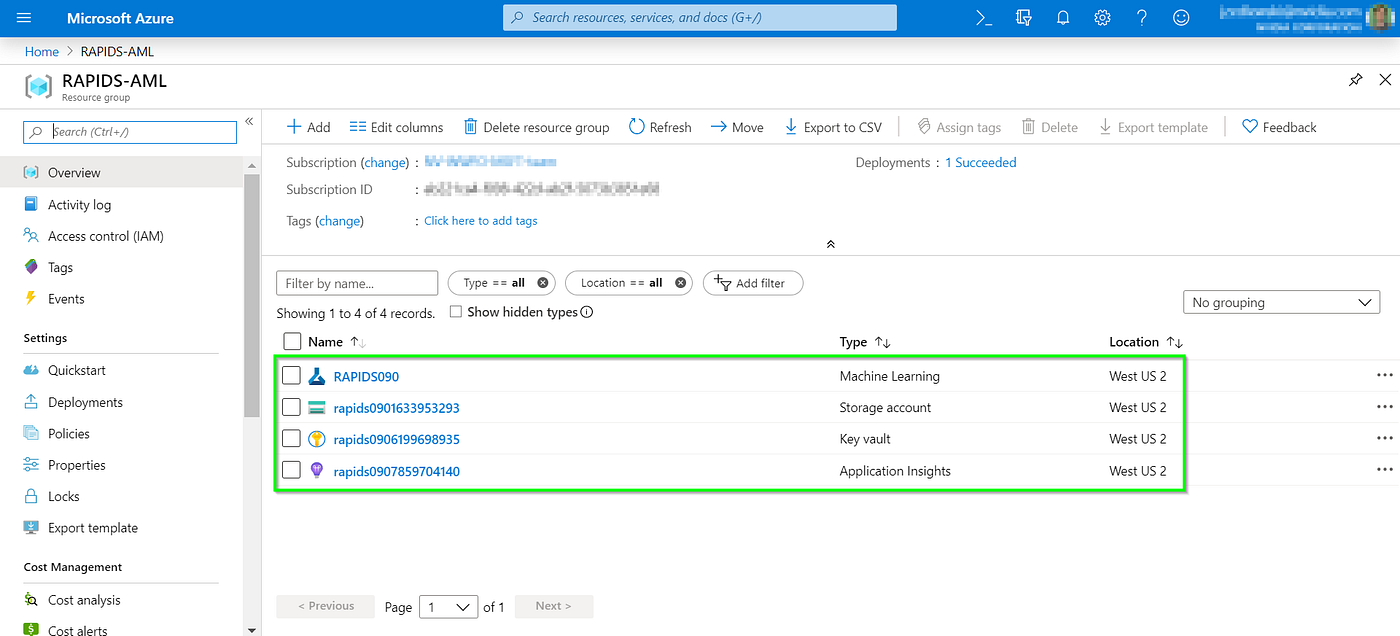Pin the RAPIDS-AML blade
Screen dimensions: 1400x636
(1355, 80)
